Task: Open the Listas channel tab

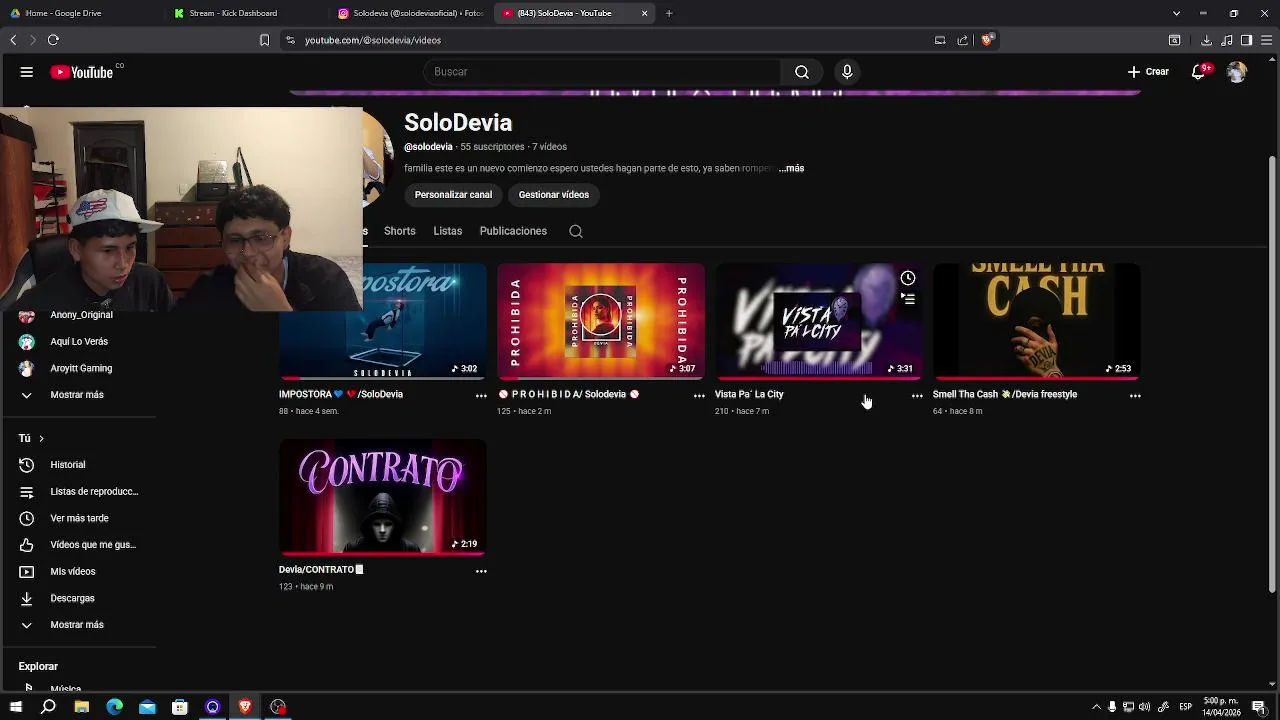Action: point(447,231)
